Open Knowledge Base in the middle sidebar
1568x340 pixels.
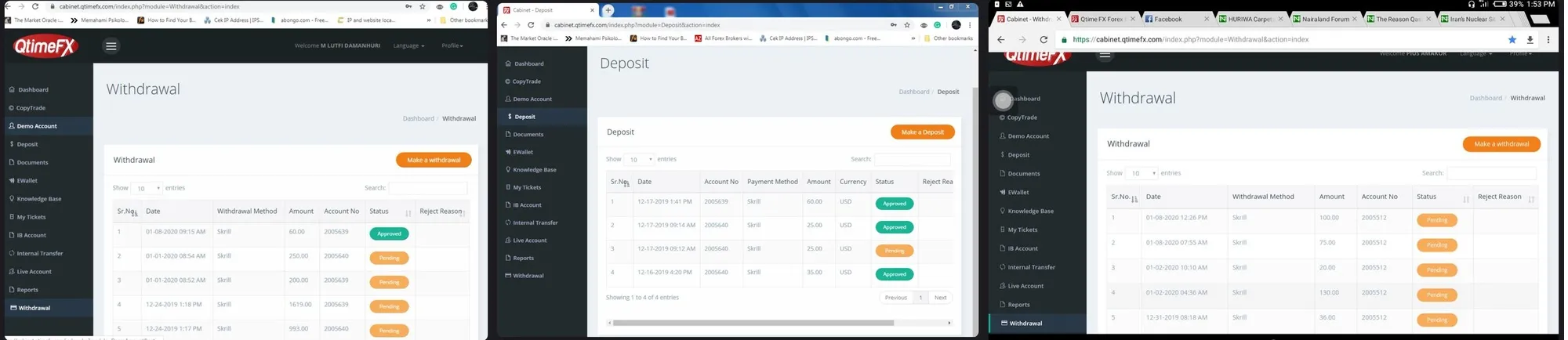(535, 170)
